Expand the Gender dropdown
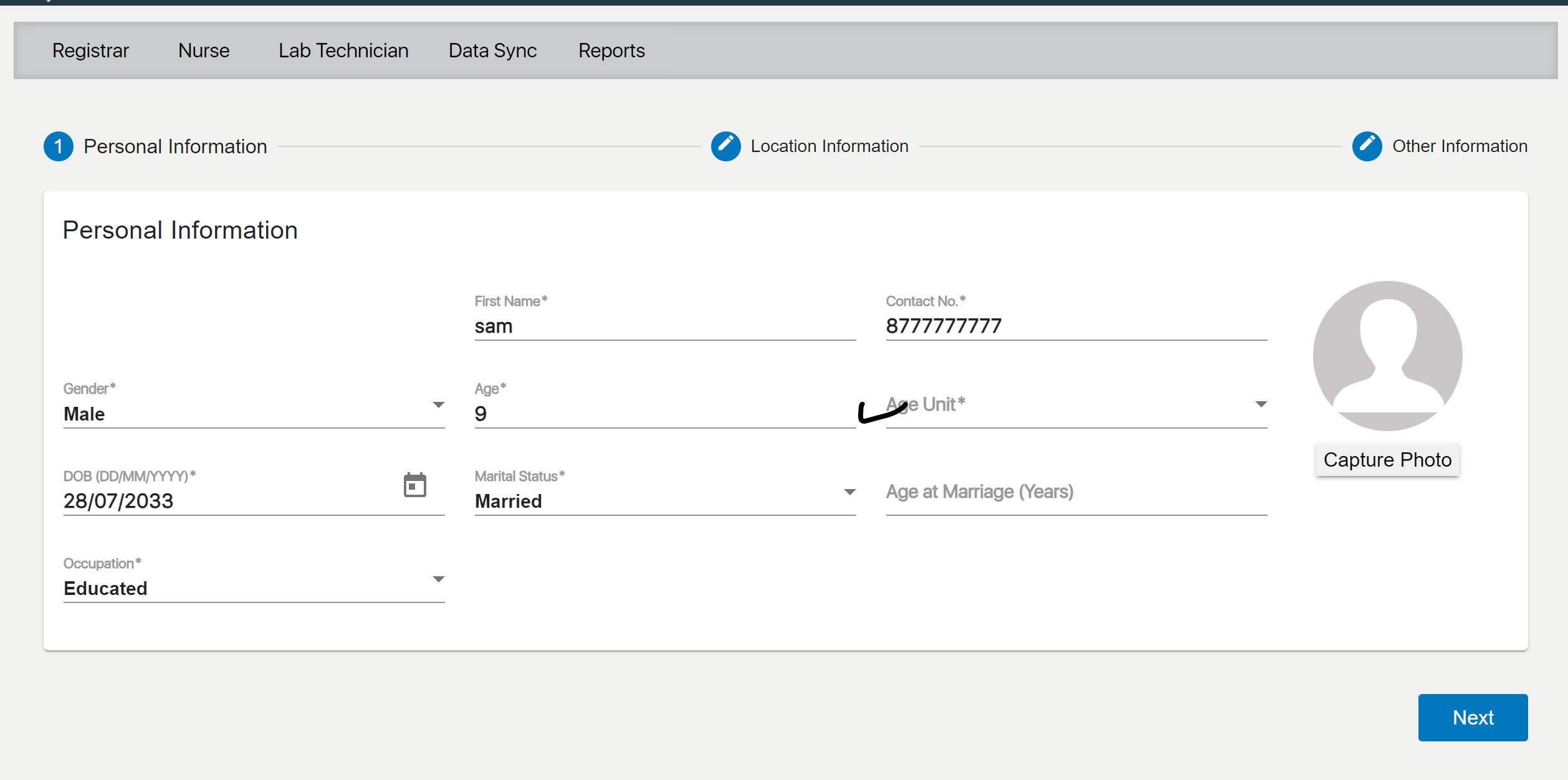1568x780 pixels. [x=253, y=414]
